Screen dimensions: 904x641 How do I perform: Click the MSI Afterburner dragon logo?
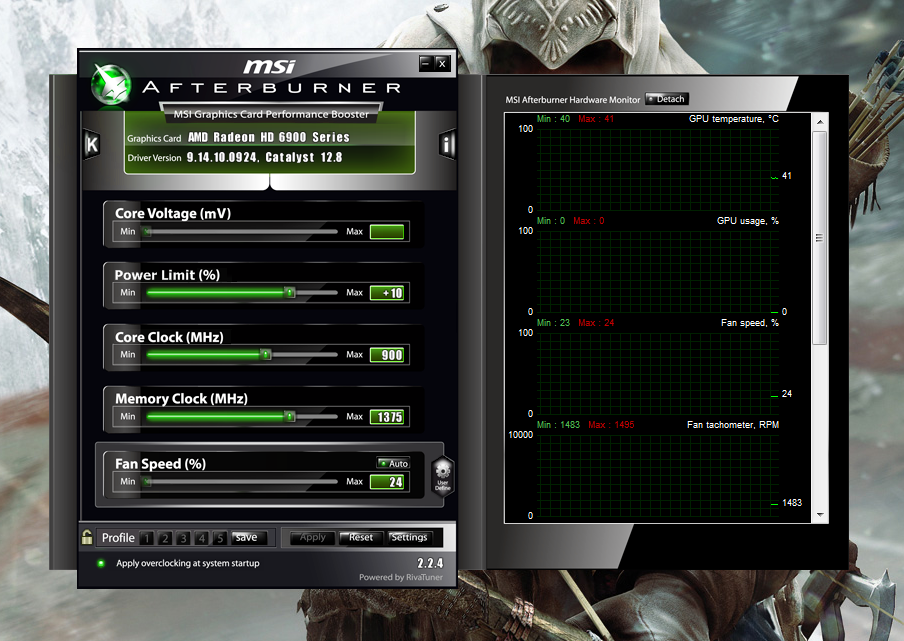coord(111,85)
